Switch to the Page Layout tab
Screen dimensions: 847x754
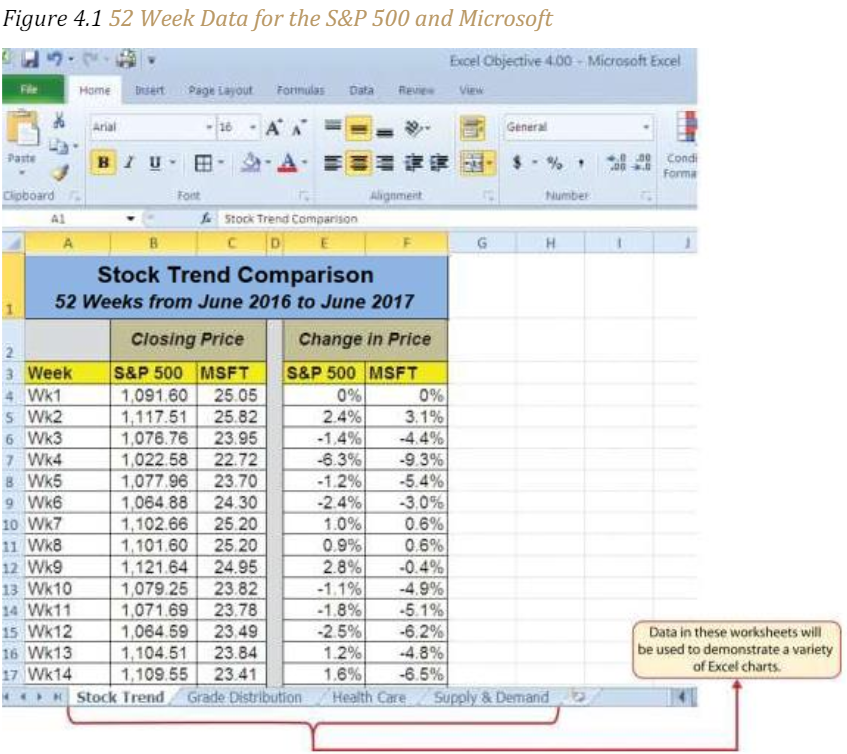[220, 90]
